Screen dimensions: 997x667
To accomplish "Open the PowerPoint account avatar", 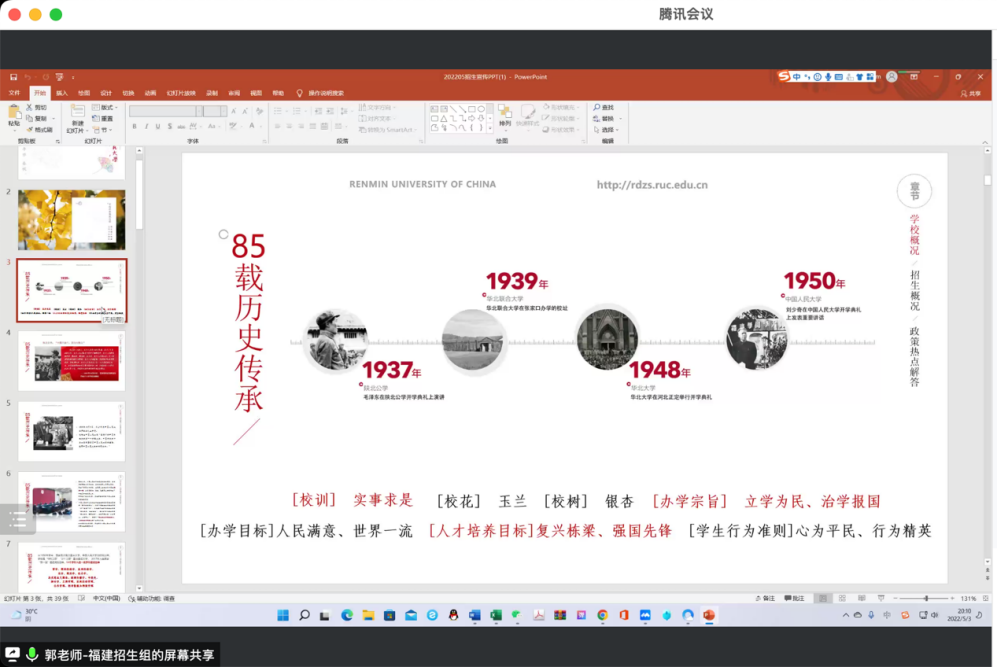I will pos(892,77).
